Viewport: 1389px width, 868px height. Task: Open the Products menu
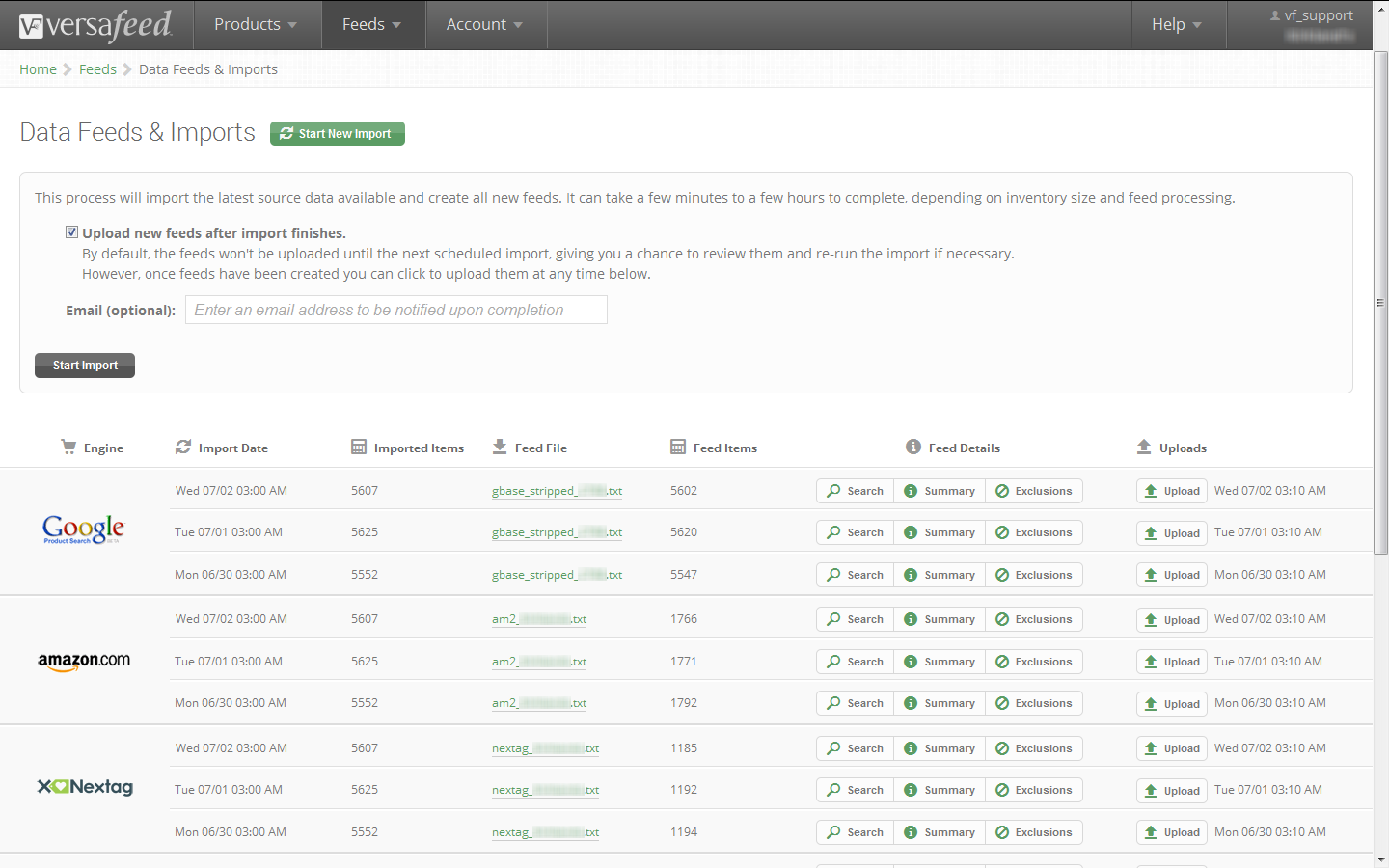pyautogui.click(x=257, y=25)
